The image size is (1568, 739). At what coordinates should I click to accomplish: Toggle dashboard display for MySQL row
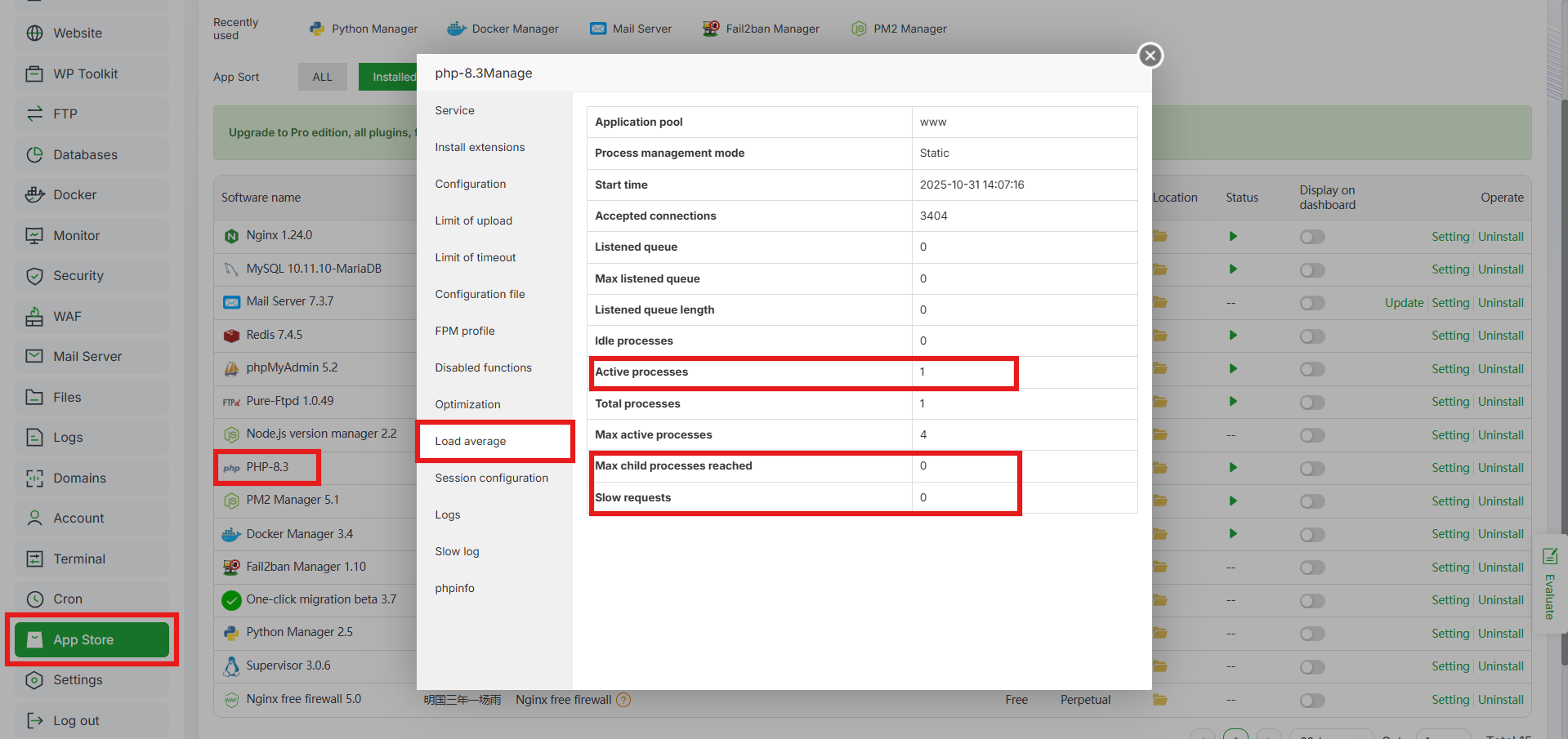[x=1312, y=269]
